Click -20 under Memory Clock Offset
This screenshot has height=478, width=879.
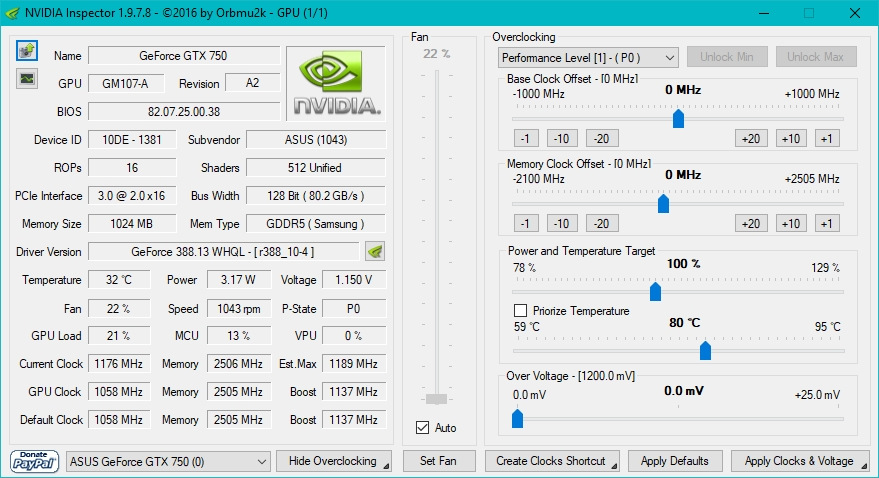click(602, 224)
